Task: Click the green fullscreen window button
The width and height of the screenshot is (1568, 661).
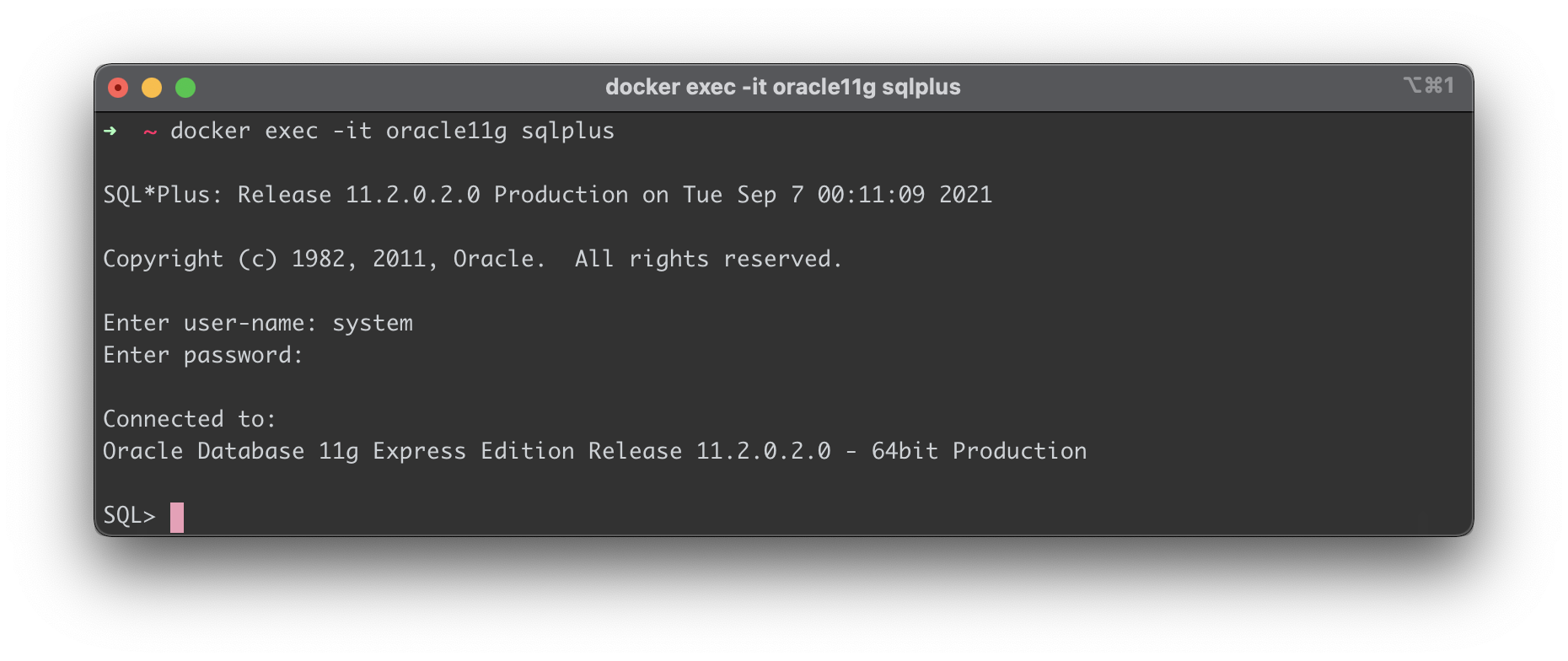Action: coord(185,88)
